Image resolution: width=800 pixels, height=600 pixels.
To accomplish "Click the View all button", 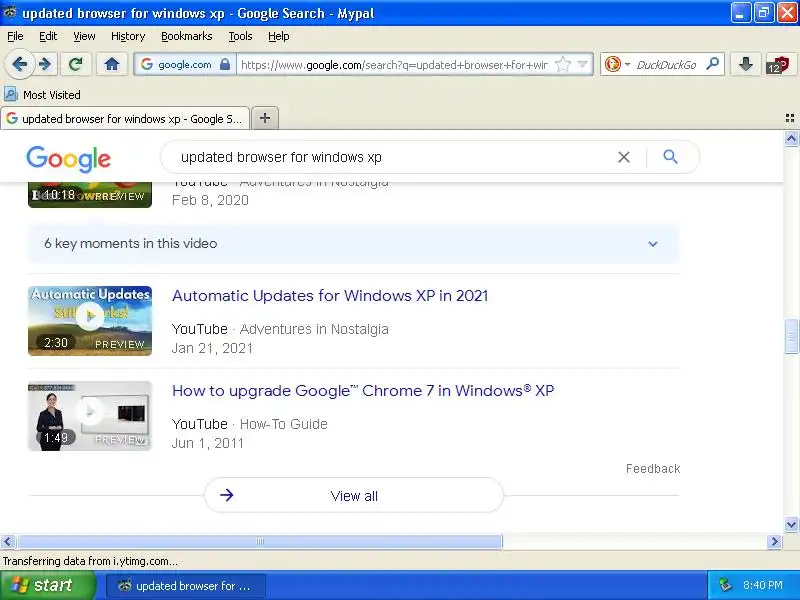I will tap(354, 495).
